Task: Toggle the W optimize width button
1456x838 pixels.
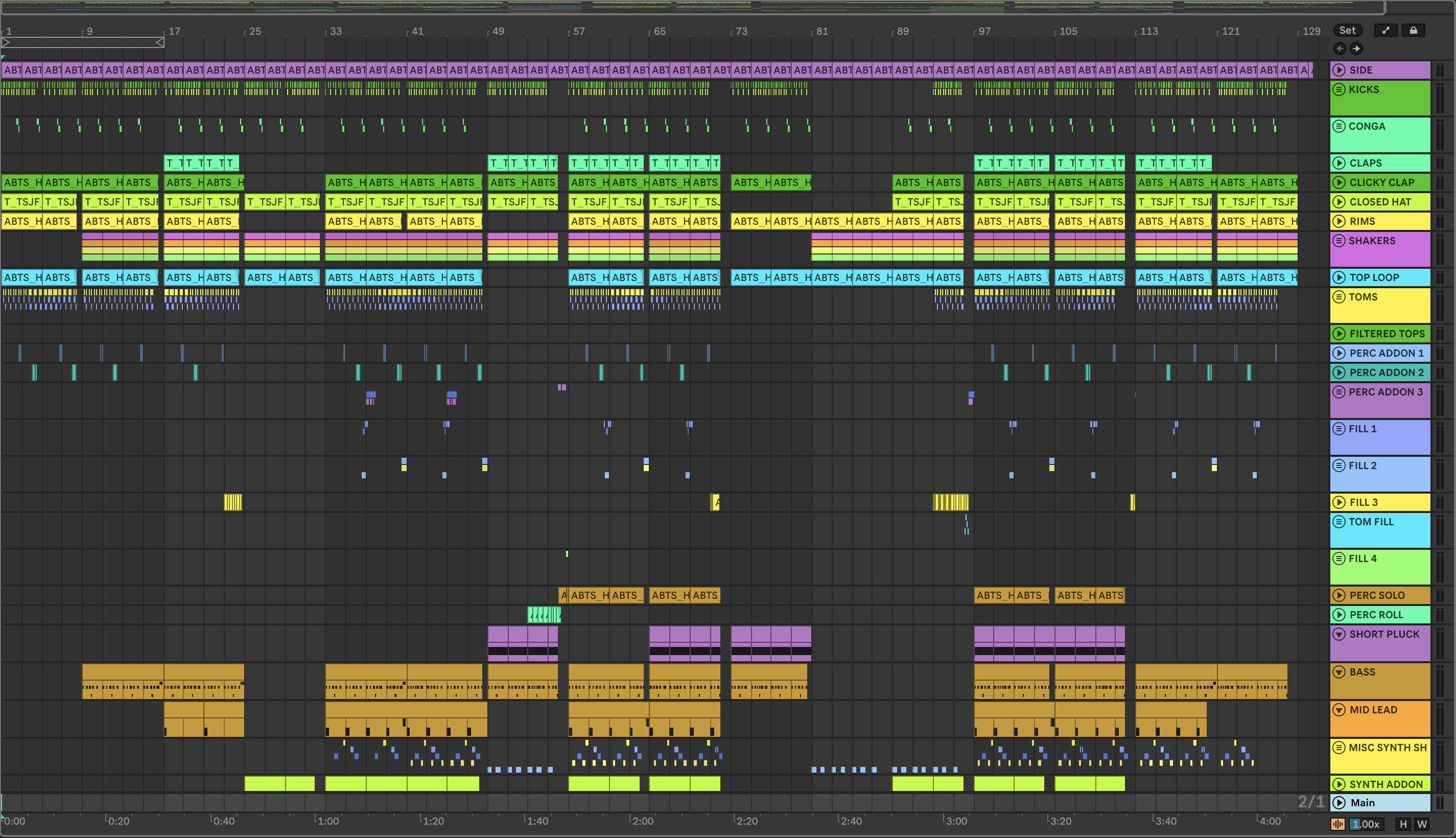Action: pos(1422,824)
